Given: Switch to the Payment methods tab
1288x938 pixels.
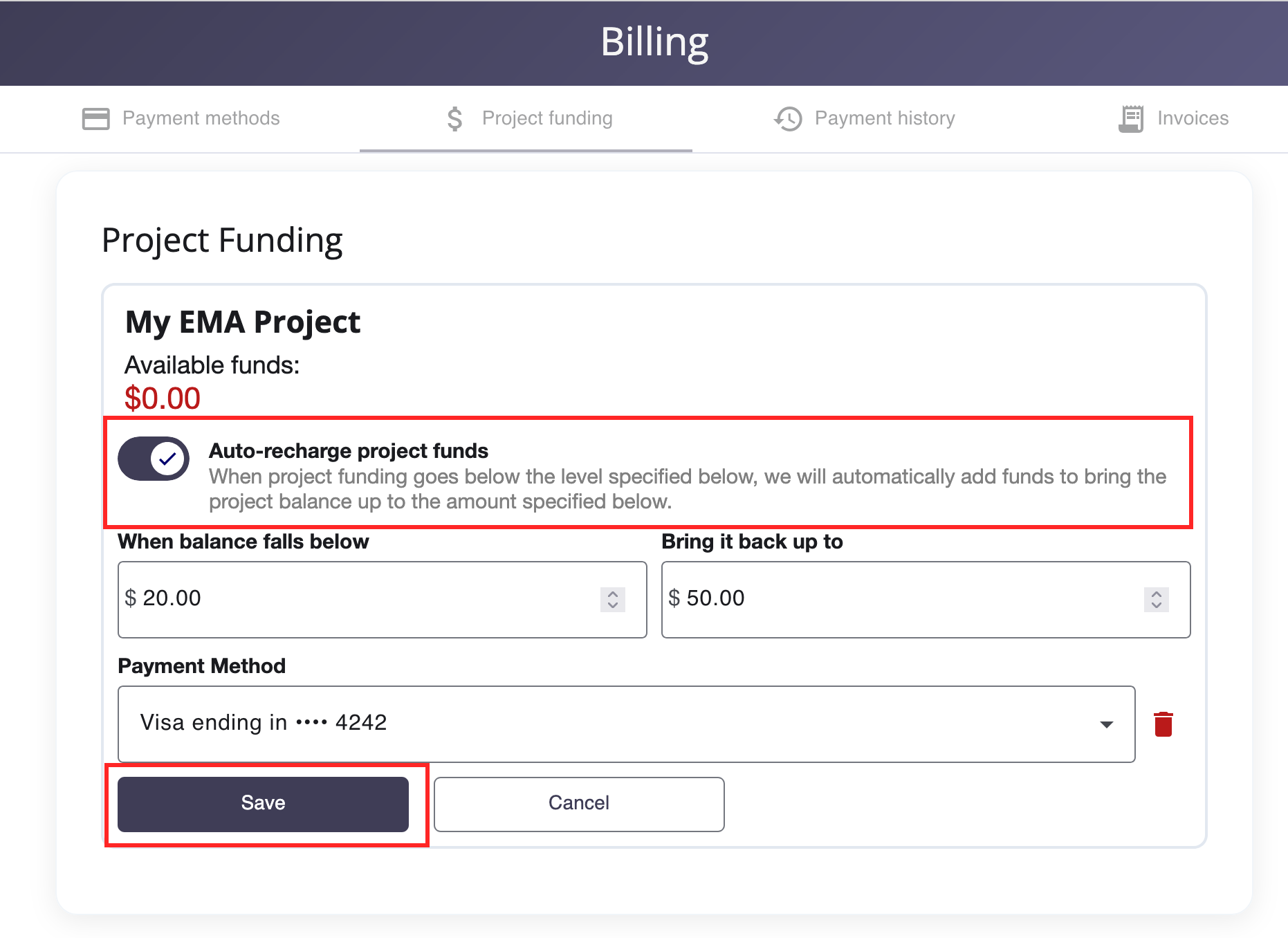Looking at the screenshot, I should [x=201, y=119].
